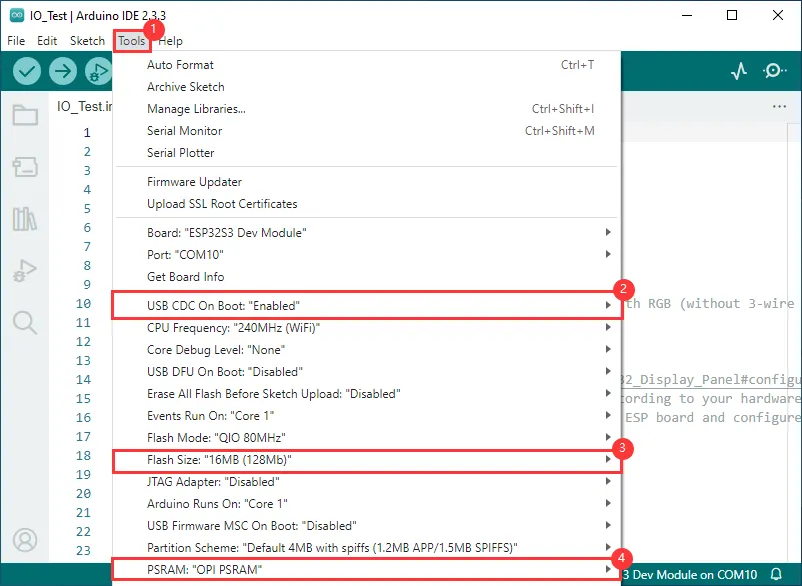Open the Boards Manager sidebar icon
Screen dimensions: 802x586
click(x=25, y=167)
